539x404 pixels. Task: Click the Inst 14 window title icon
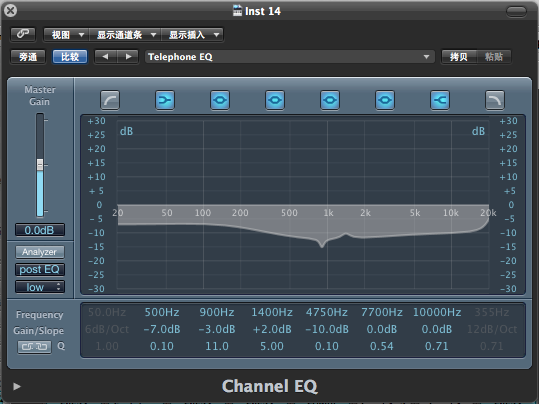coord(237,11)
